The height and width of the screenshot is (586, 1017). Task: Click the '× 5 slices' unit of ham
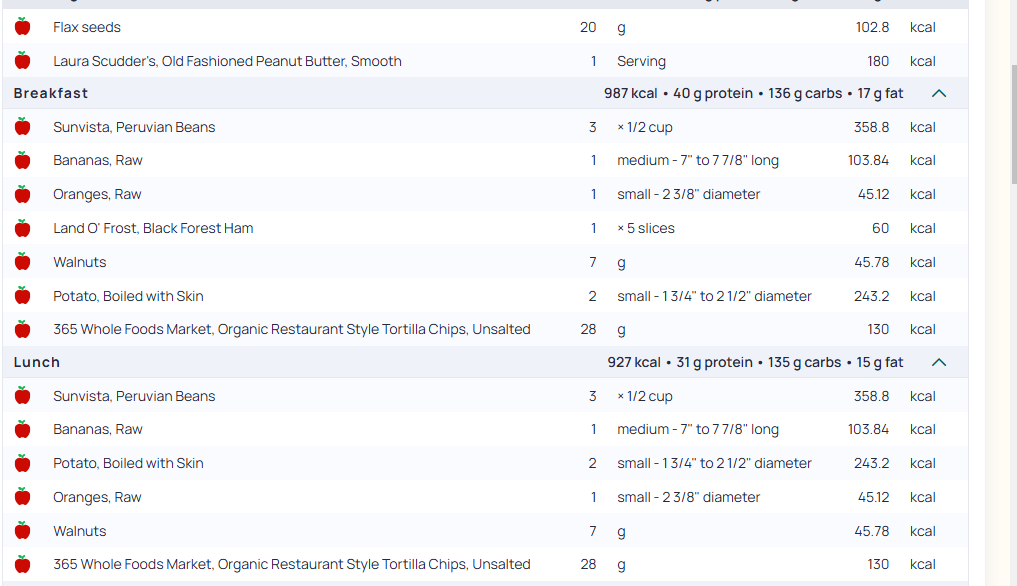click(x=646, y=228)
